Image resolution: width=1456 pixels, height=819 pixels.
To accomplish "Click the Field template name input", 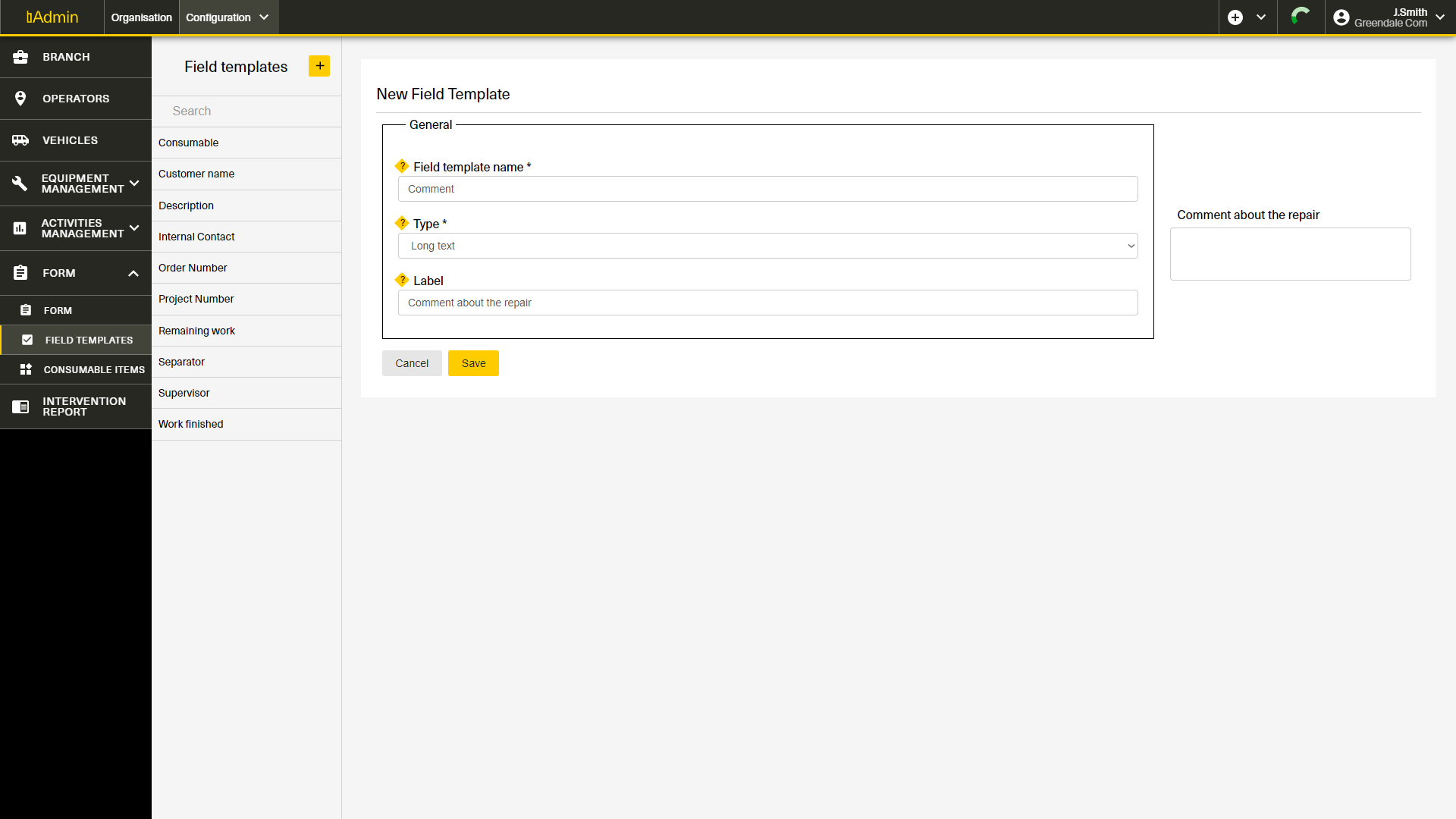I will [767, 189].
